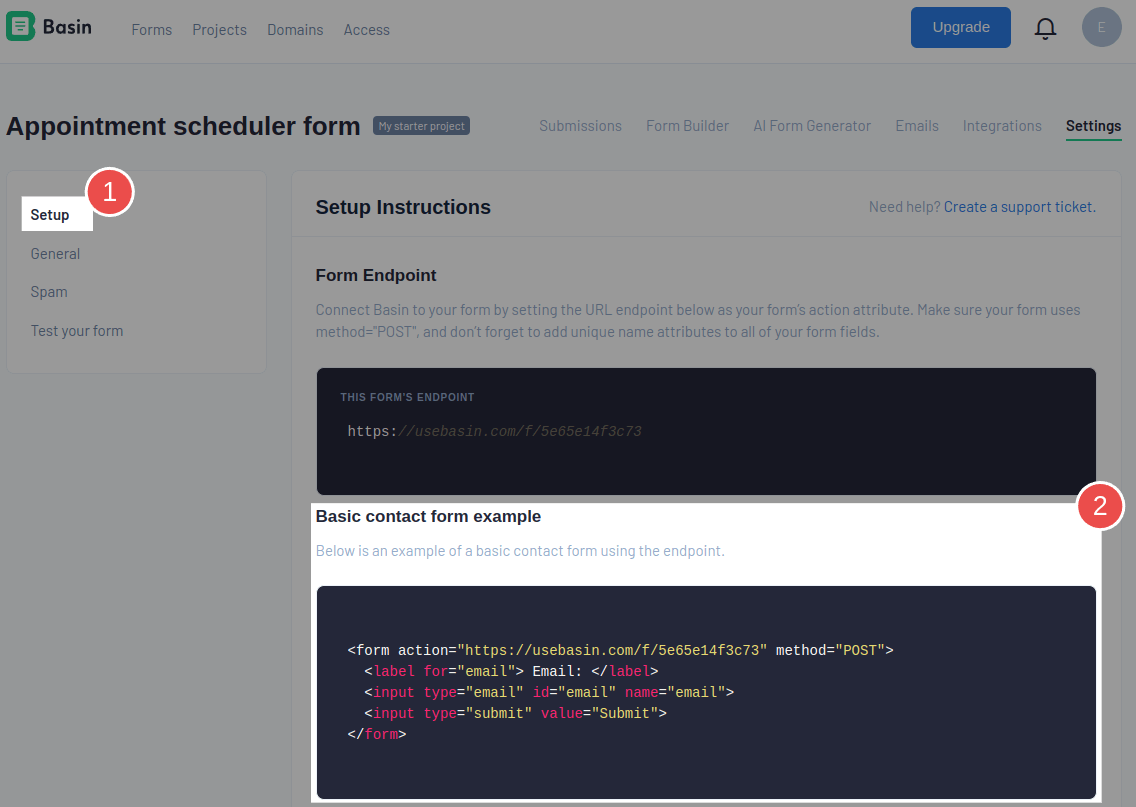Open the Emails tab
Viewport: 1136px width, 807px height.
coord(917,125)
